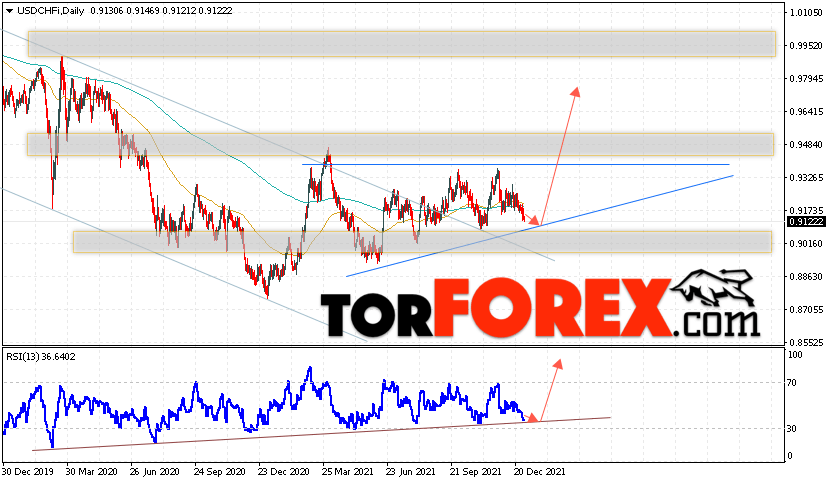Viewport: 830px width, 483px height.
Task: Click the 0.96415 price axis label
Action: [x=806, y=112]
